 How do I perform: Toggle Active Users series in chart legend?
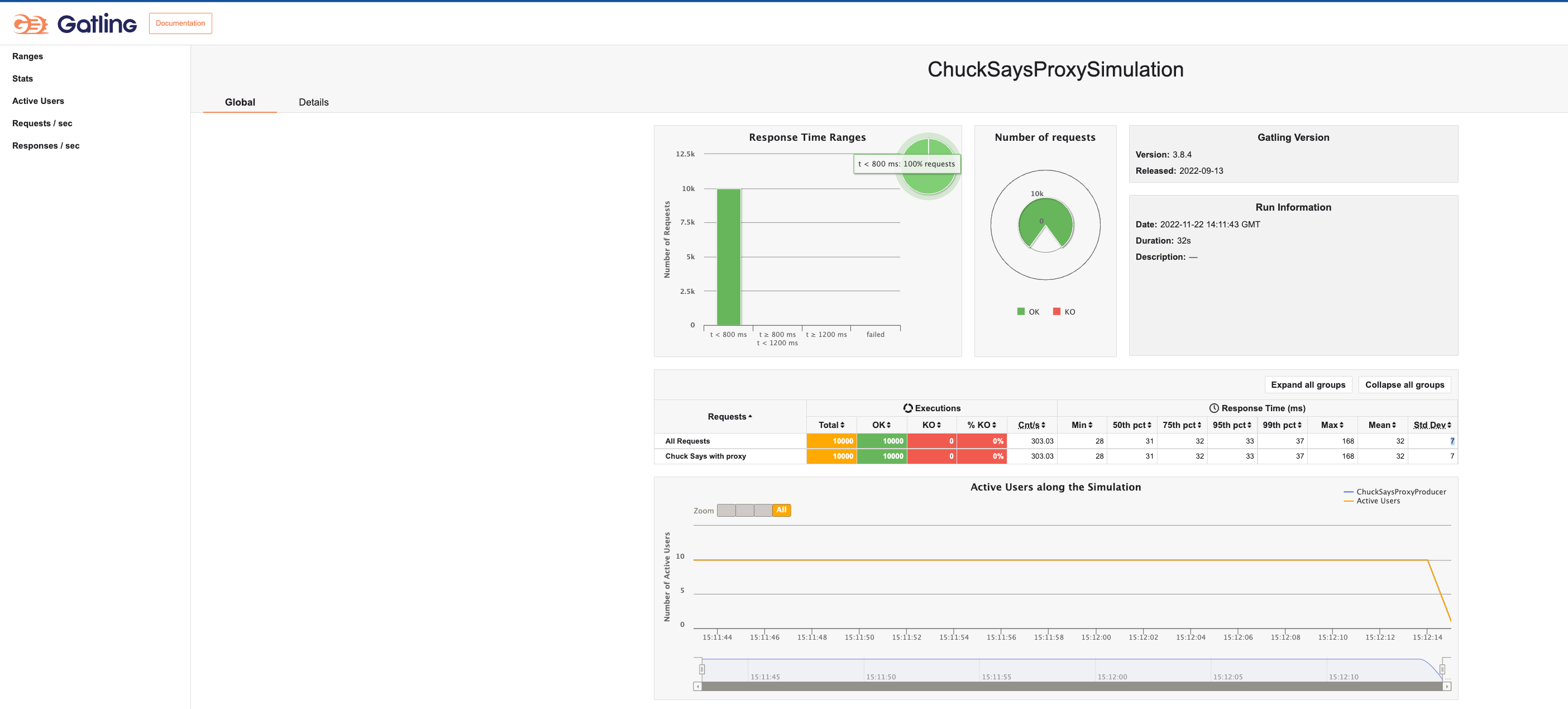tap(1378, 501)
